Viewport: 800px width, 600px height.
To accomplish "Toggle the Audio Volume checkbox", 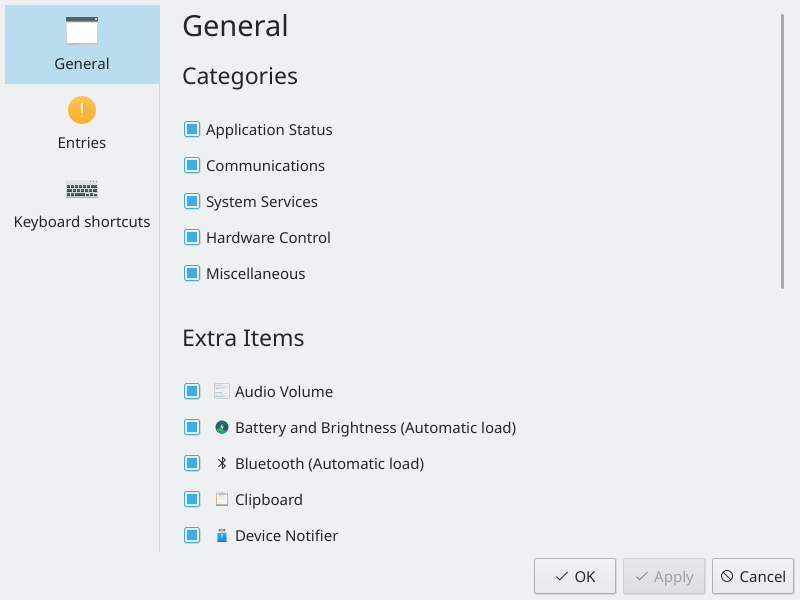I will (191, 391).
